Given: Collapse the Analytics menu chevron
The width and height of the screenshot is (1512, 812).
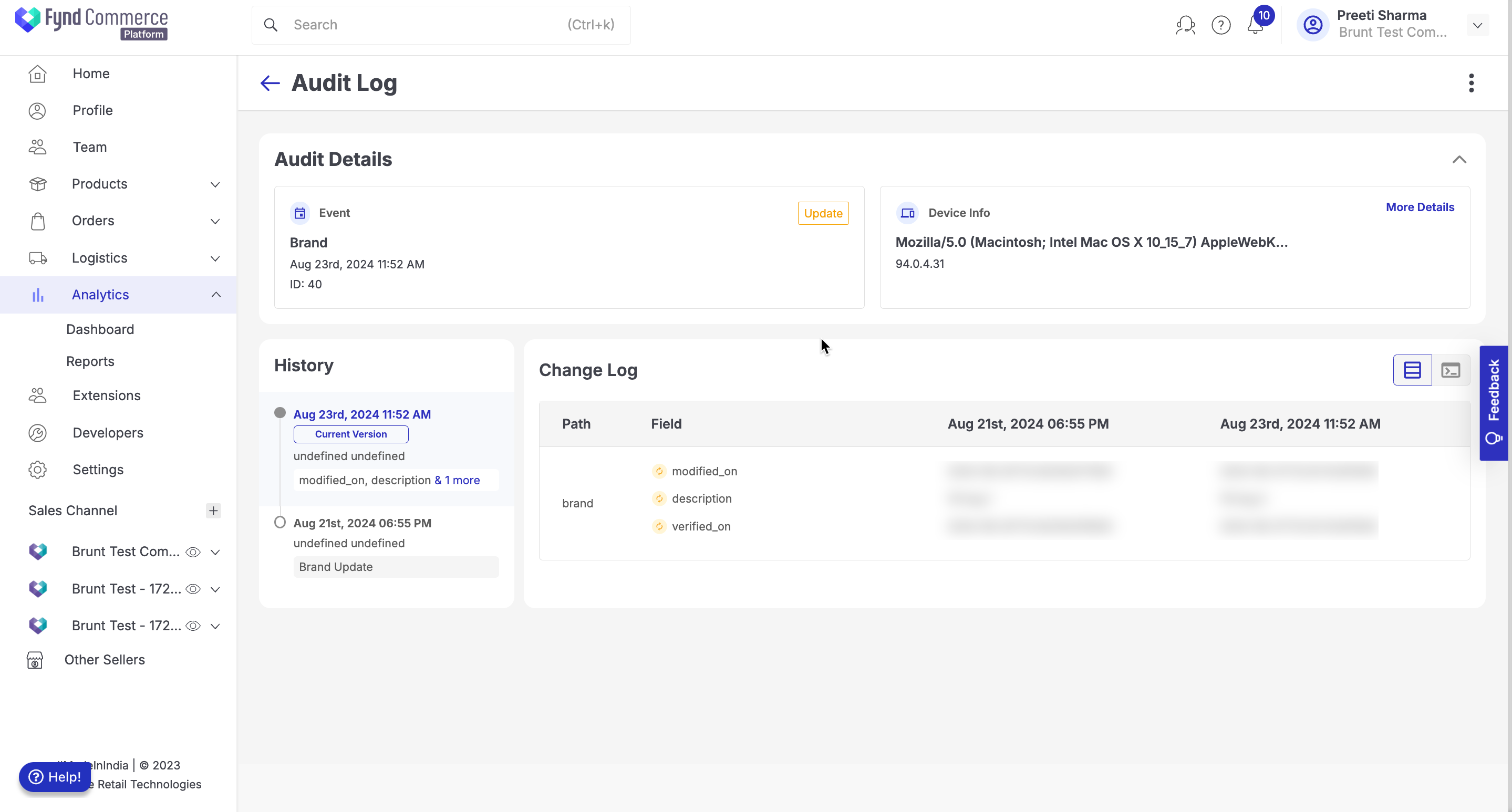Looking at the screenshot, I should coord(215,295).
